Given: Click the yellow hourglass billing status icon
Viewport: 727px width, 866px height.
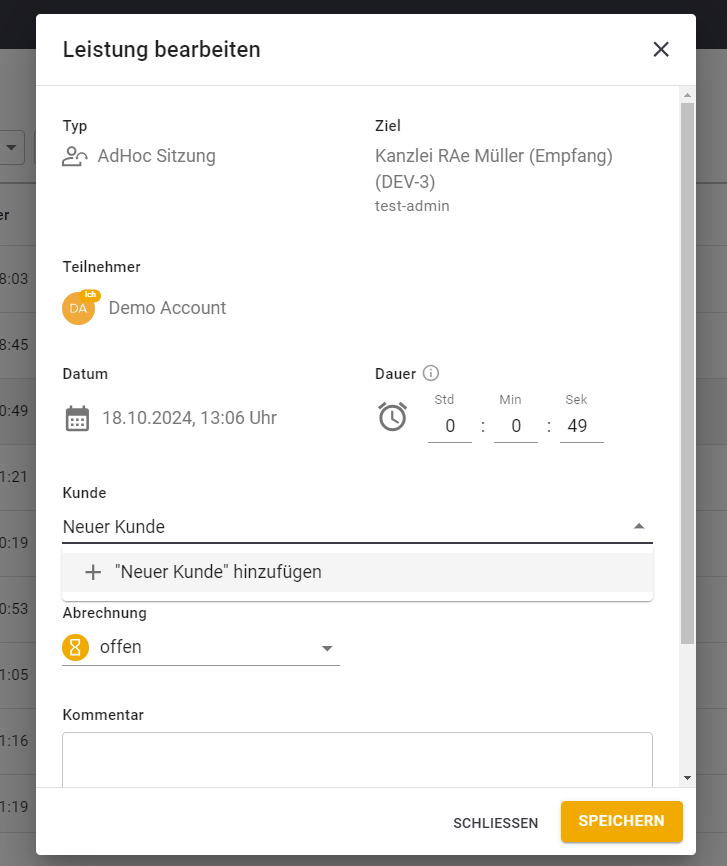Looking at the screenshot, I should 75,647.
